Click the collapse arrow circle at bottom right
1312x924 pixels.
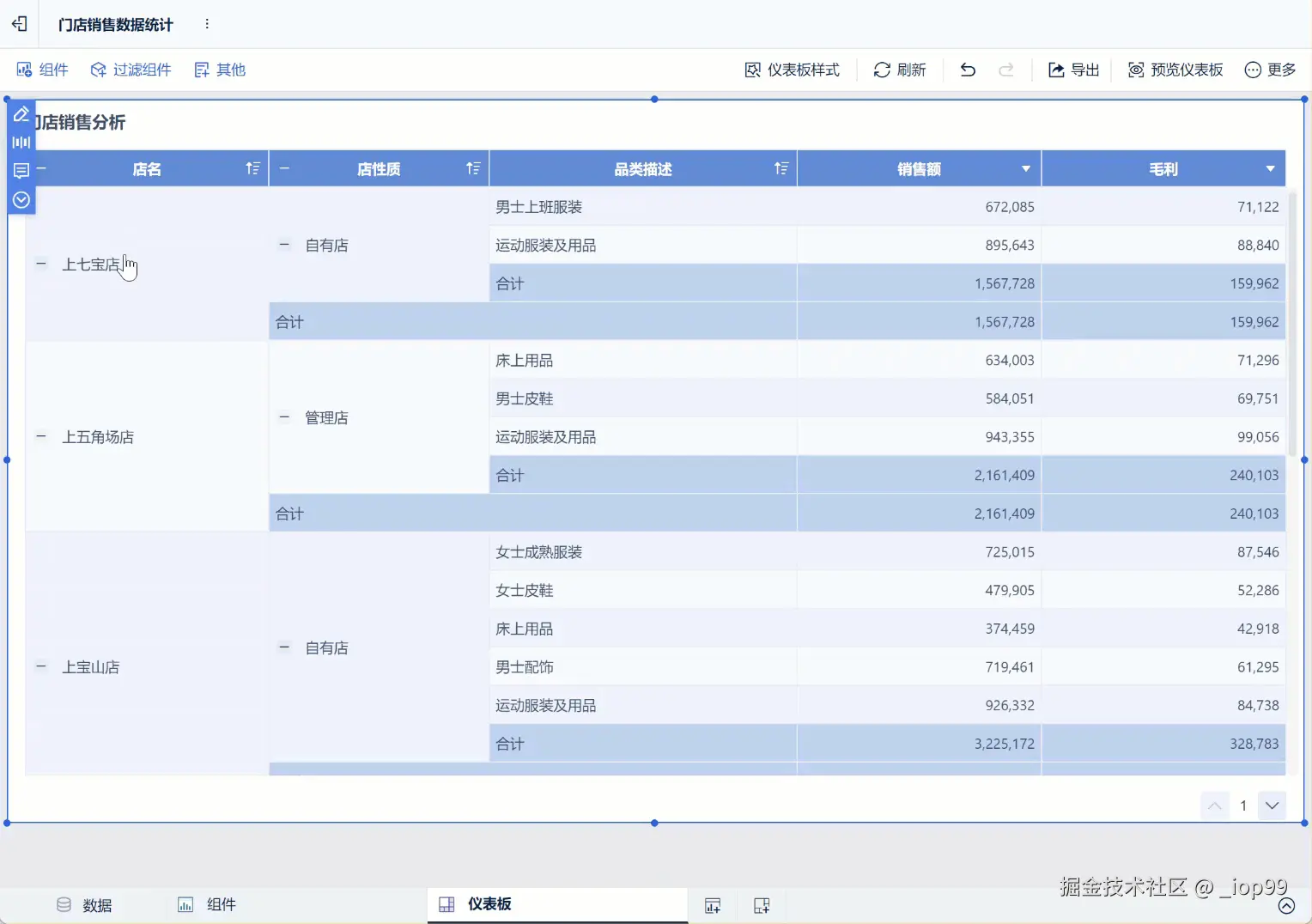click(x=1286, y=906)
